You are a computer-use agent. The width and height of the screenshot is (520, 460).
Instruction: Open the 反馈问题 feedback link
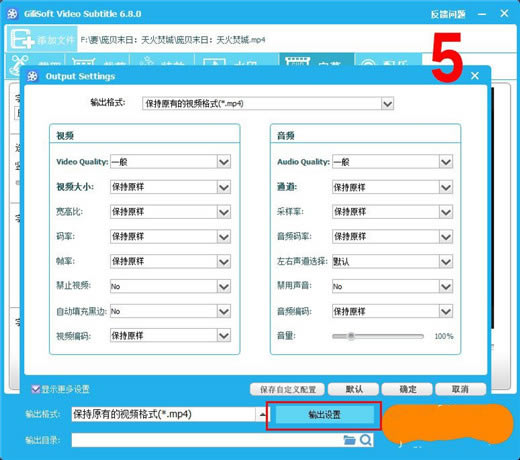click(x=448, y=14)
